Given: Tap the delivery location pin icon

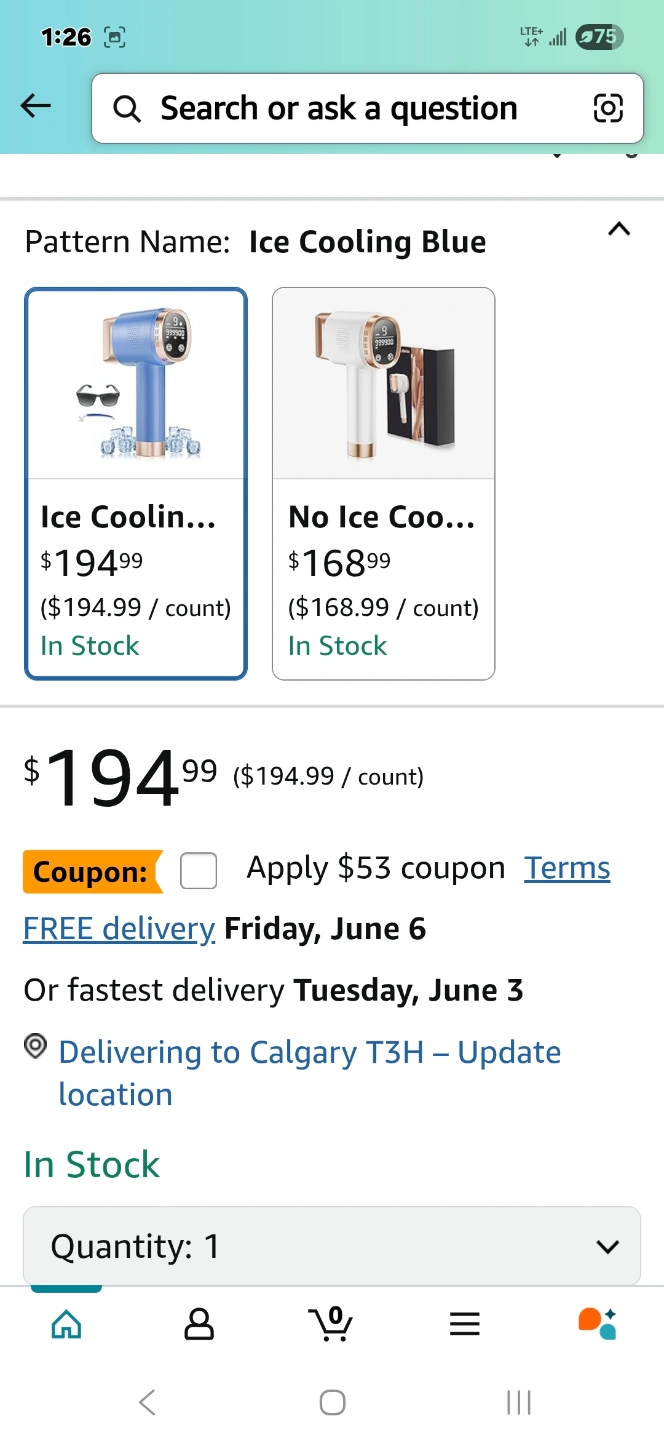Looking at the screenshot, I should (36, 1047).
